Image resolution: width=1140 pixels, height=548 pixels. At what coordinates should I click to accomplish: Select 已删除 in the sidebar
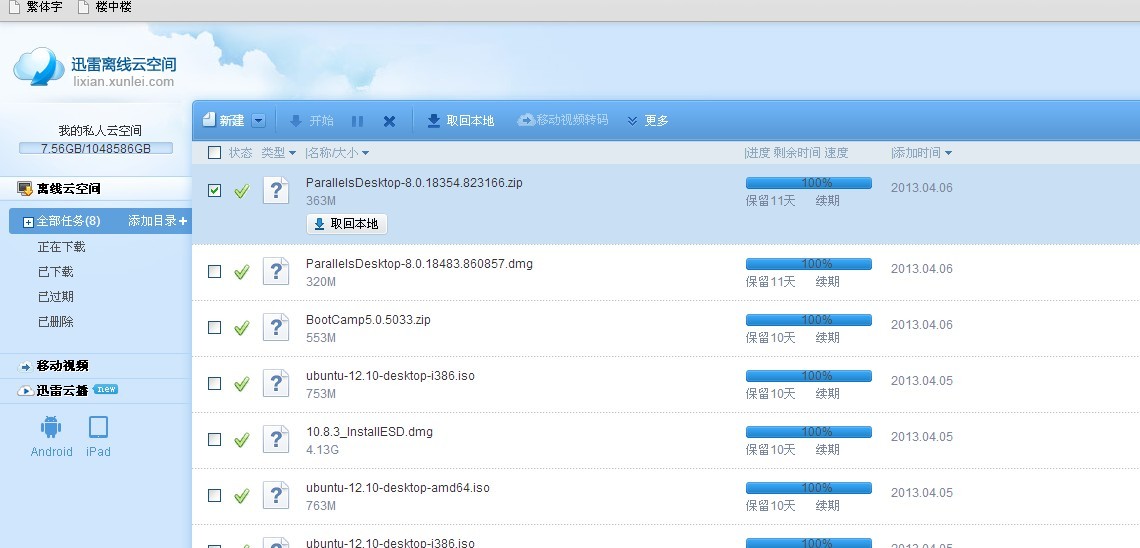(56, 321)
